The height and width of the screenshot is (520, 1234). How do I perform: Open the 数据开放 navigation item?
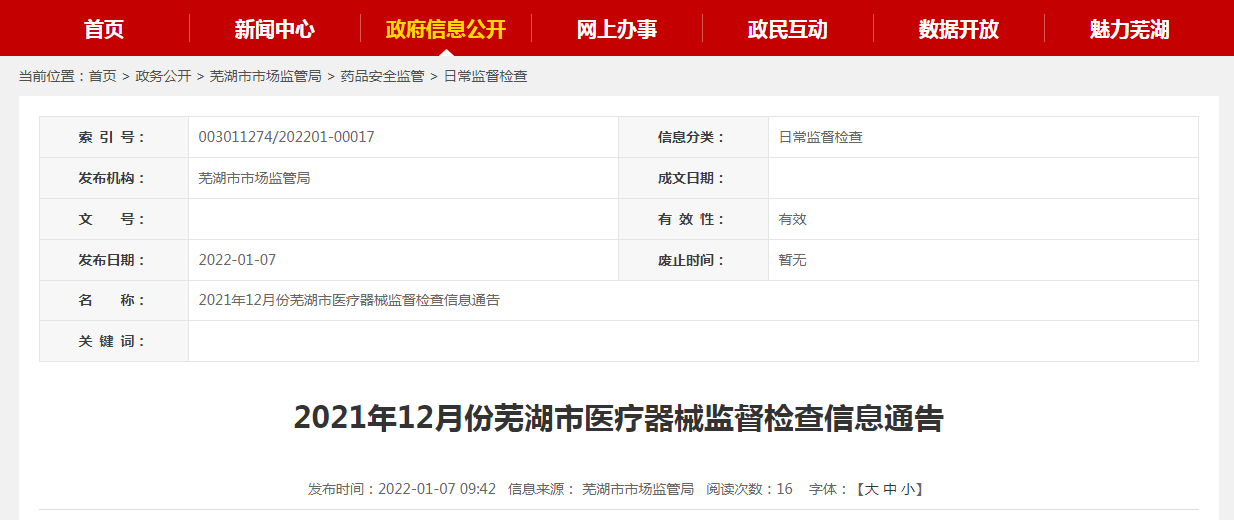point(959,29)
